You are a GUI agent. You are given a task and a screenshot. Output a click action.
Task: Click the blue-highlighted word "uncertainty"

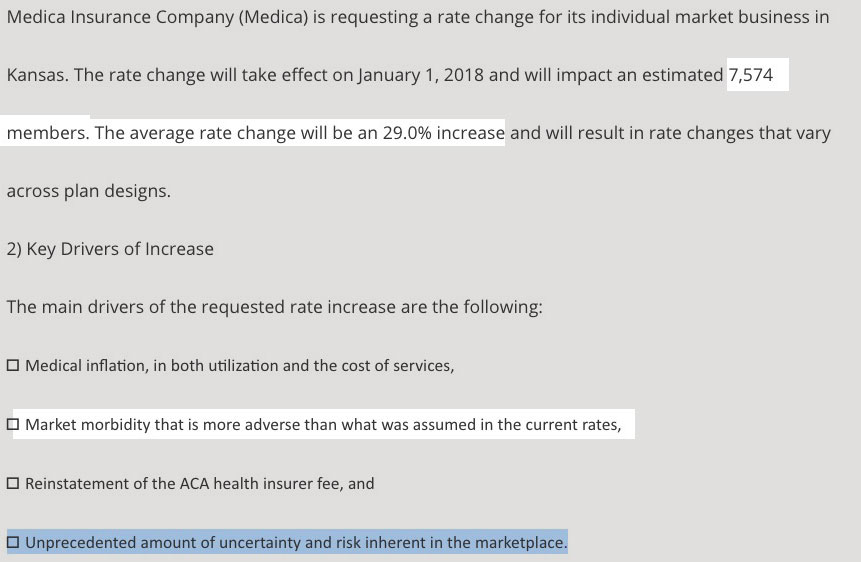(256, 543)
